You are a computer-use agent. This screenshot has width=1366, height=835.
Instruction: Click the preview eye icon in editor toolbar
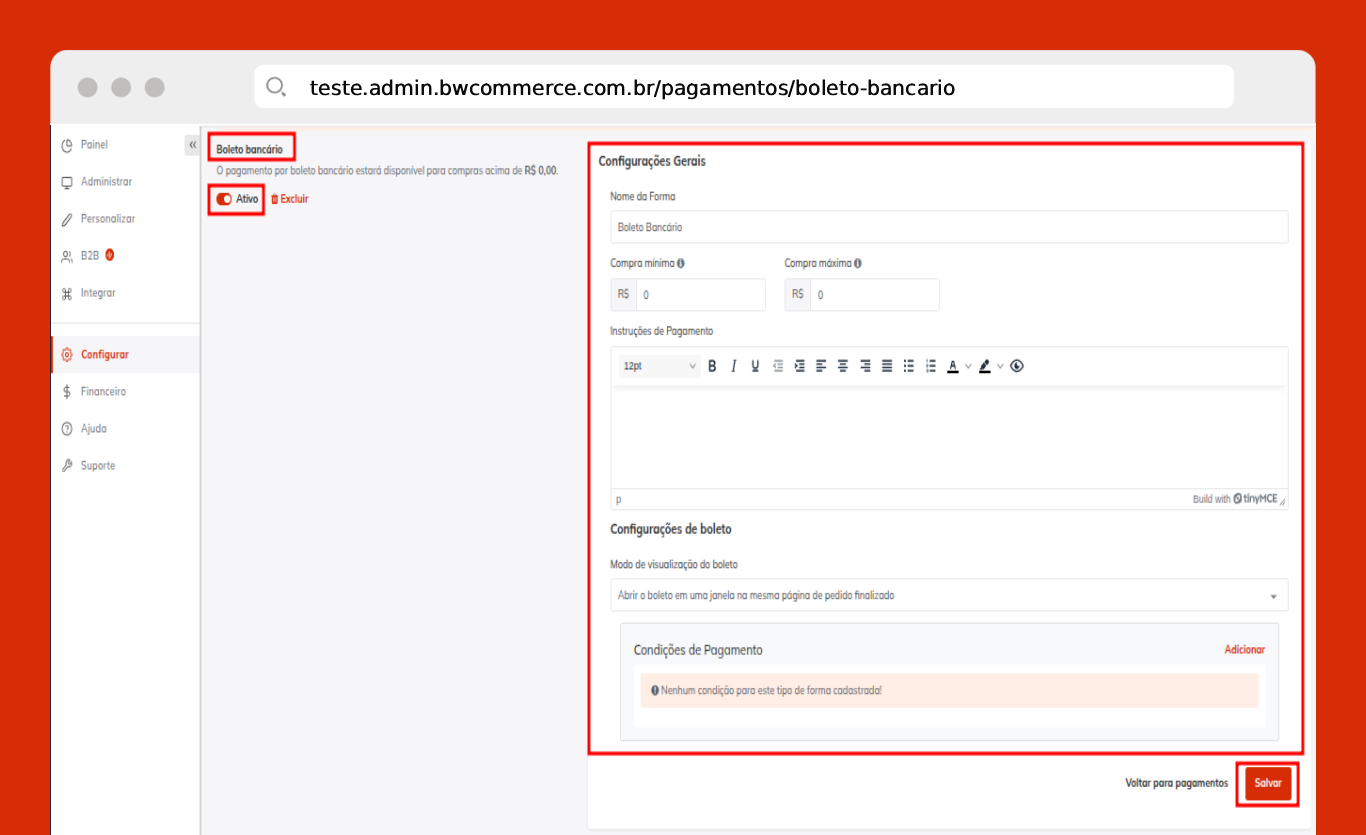pos(1017,366)
